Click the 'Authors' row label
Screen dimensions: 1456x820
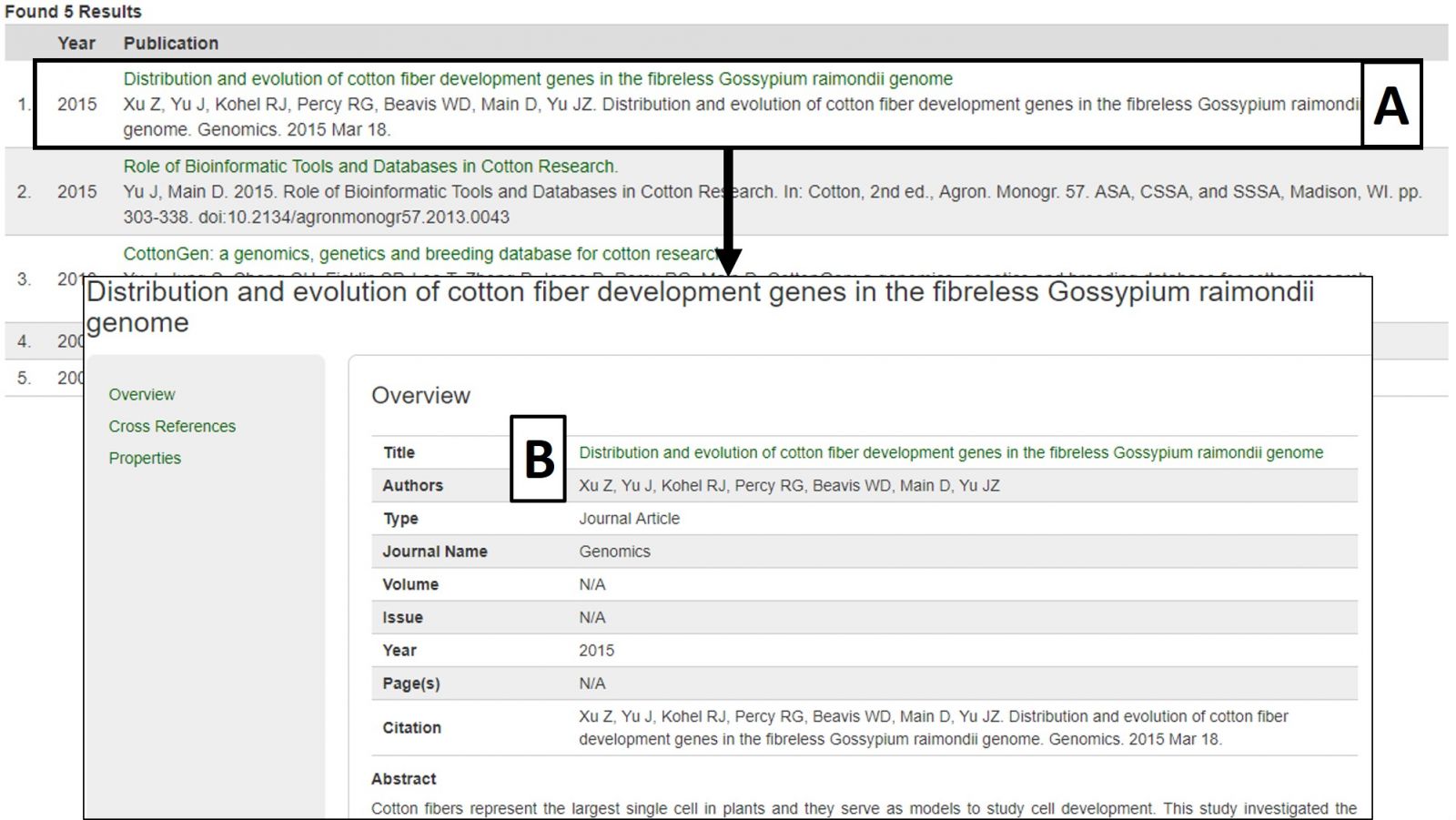tap(412, 486)
